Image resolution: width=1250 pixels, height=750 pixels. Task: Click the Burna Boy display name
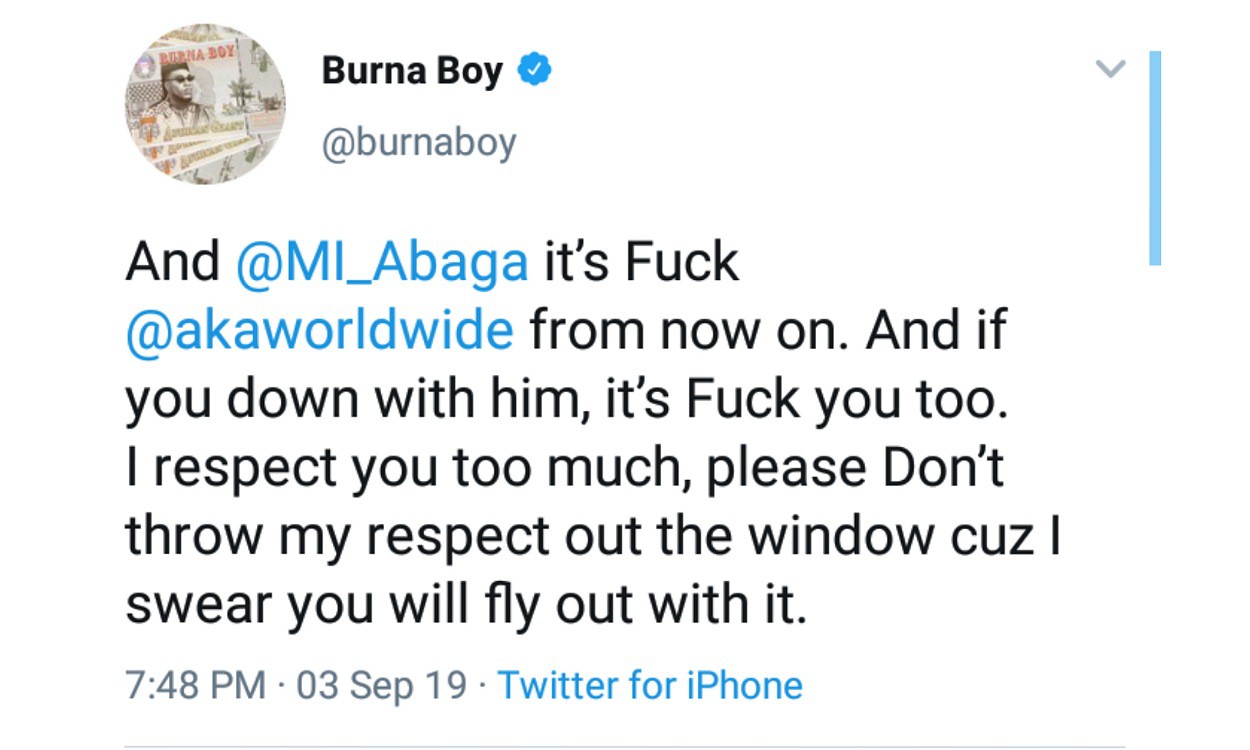(x=412, y=71)
